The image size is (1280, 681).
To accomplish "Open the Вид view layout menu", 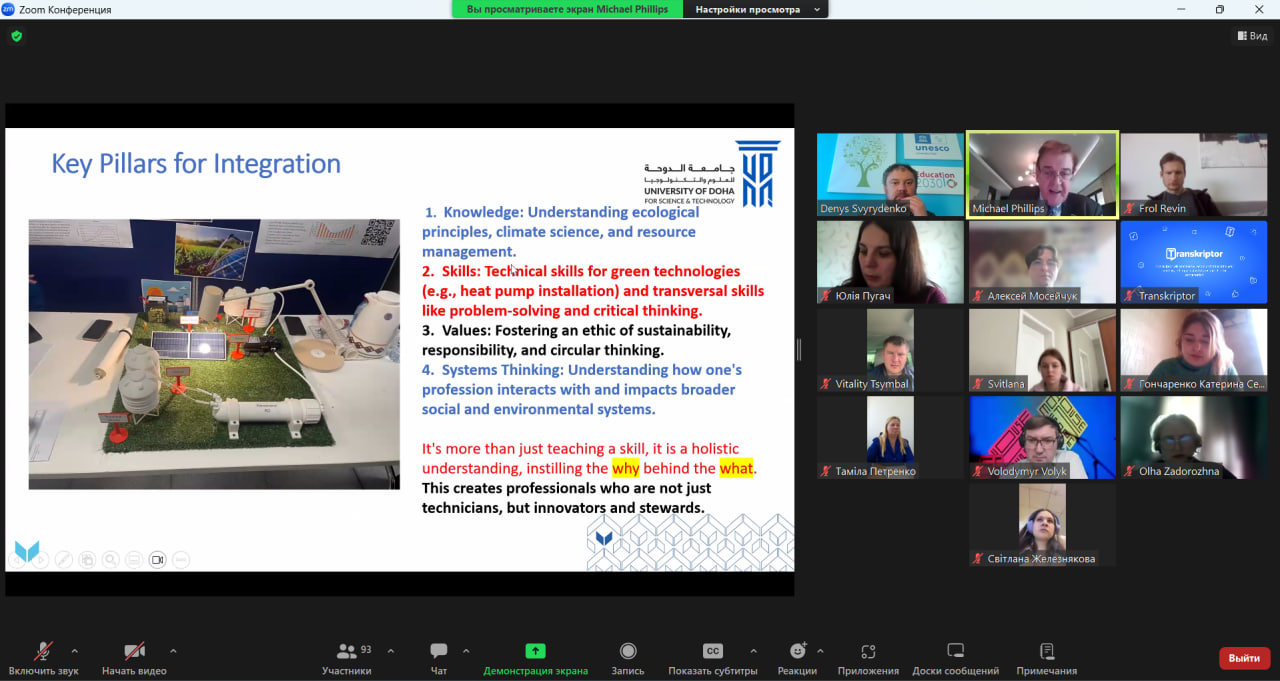I will click(x=1251, y=36).
